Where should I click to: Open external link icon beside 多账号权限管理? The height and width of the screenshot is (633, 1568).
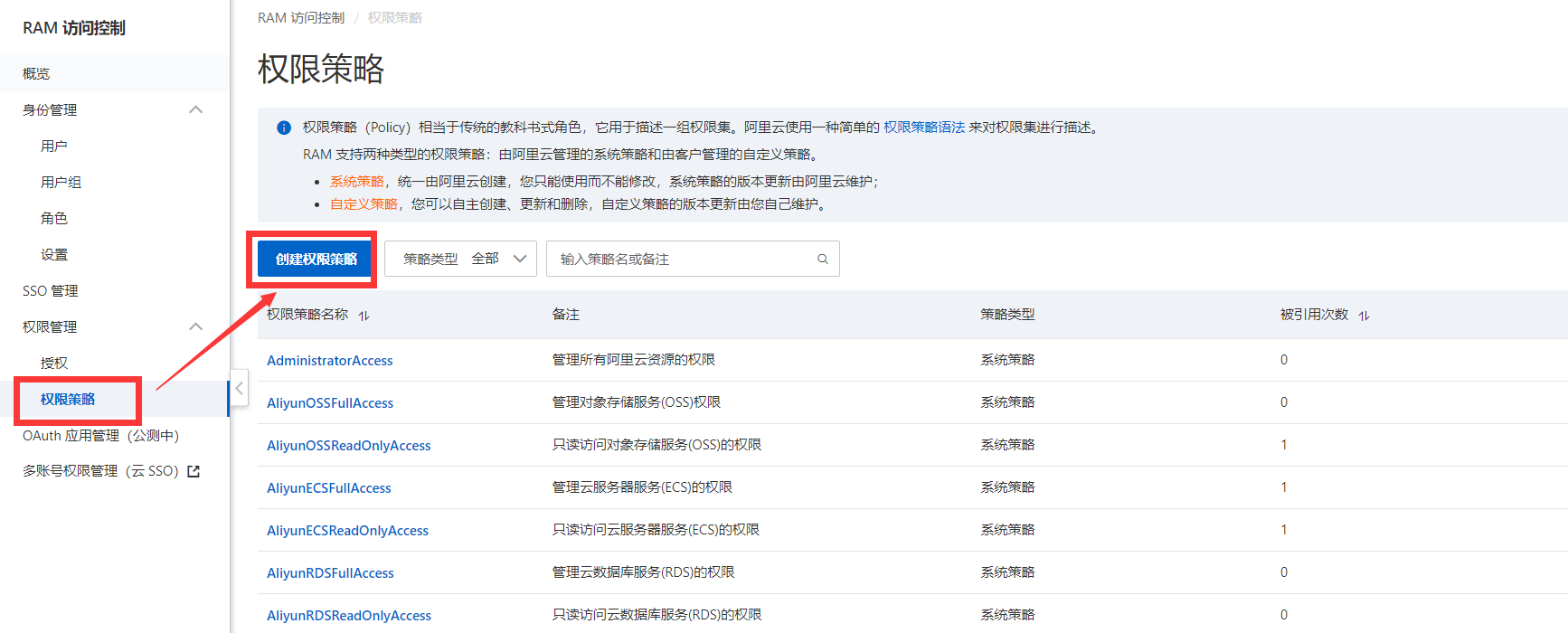point(194,471)
